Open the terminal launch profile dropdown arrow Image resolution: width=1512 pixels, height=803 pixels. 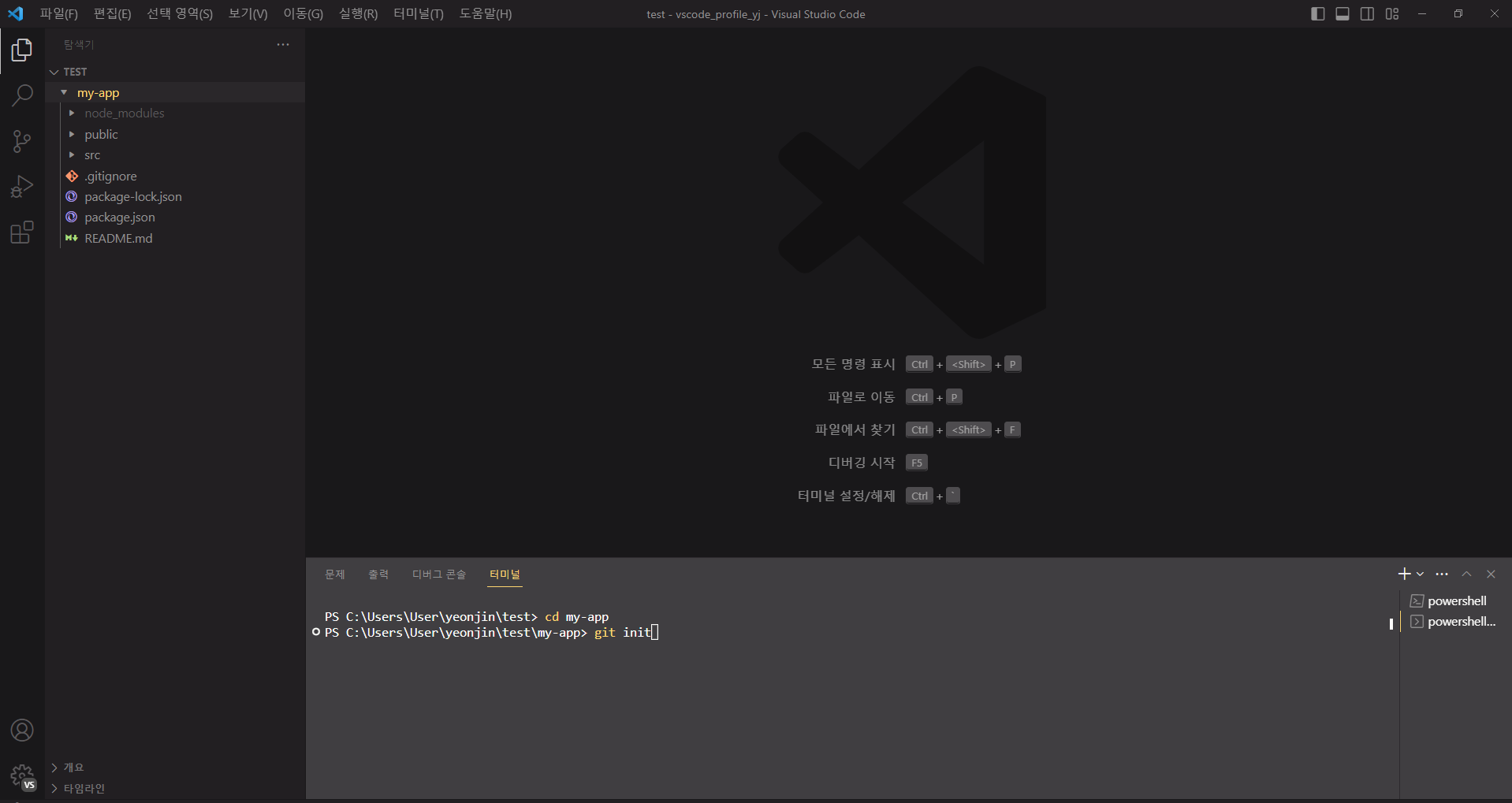1421,574
